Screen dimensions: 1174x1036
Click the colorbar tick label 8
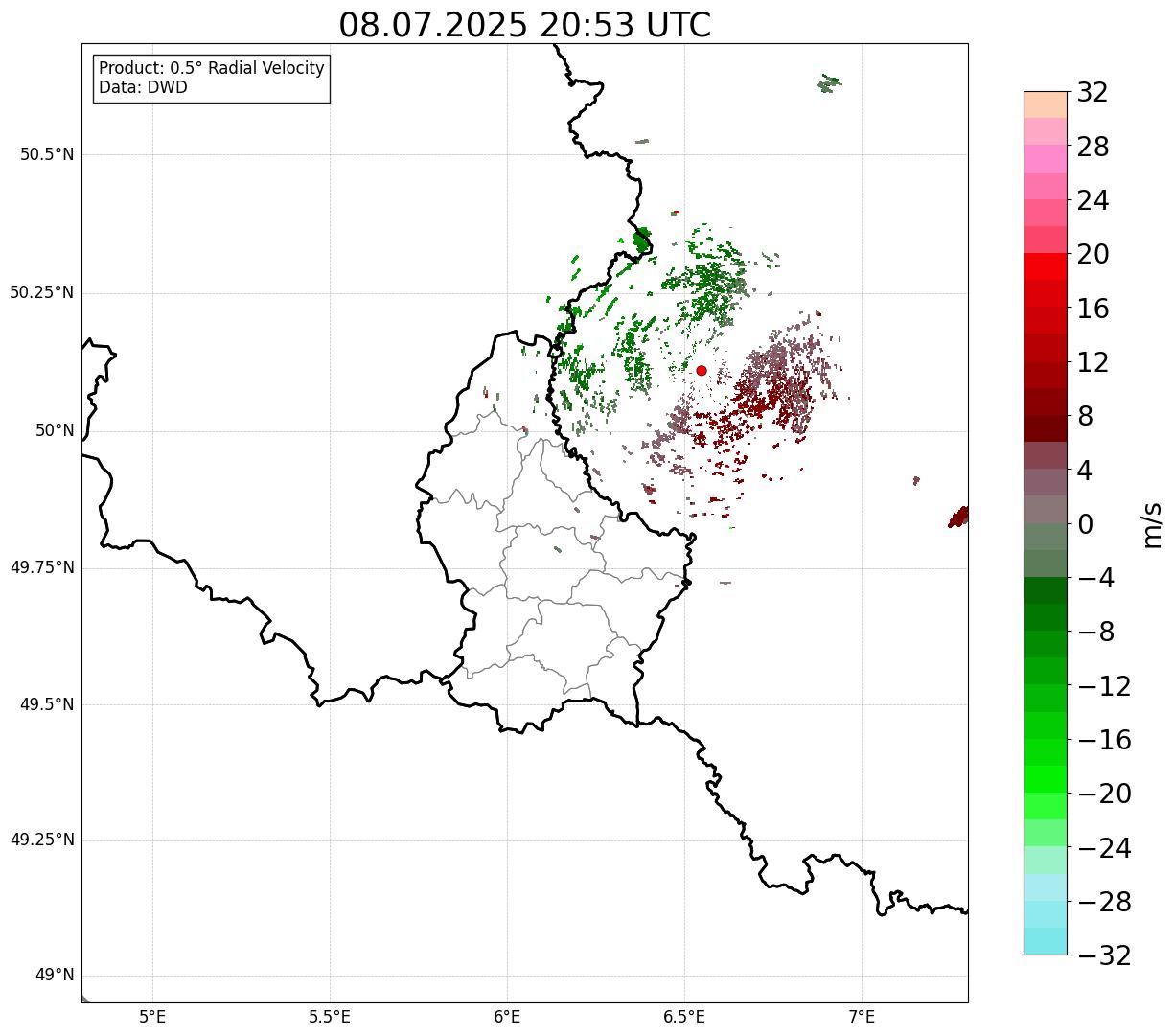coord(1085,416)
